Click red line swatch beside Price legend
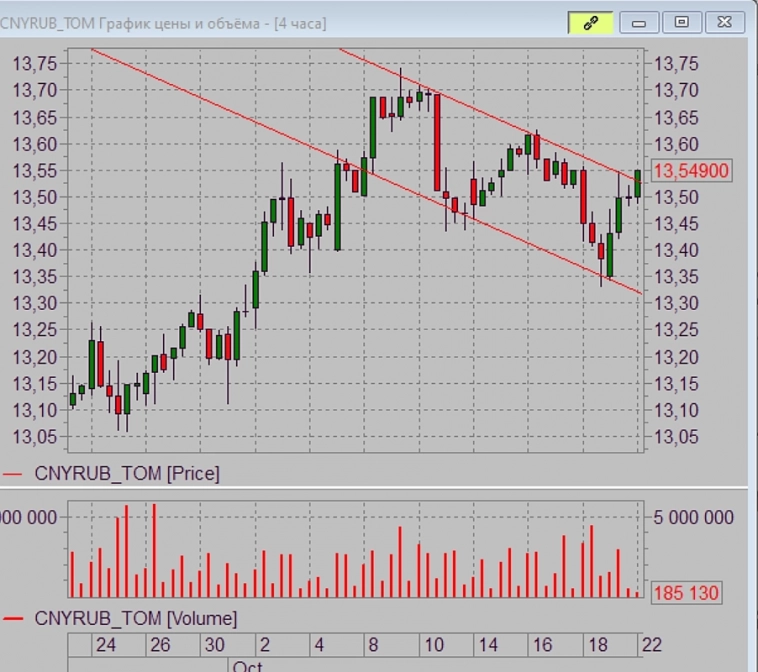The width and height of the screenshot is (758, 672). coord(13,474)
